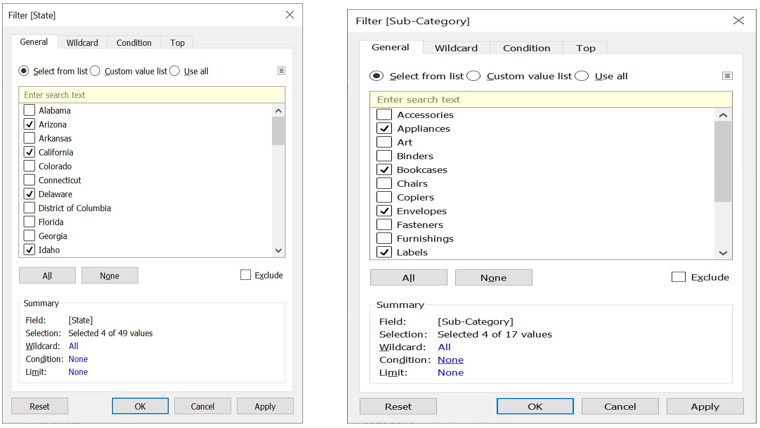This screenshot has width=760, height=428.
Task: Click None button in State filter
Action: coord(110,275)
